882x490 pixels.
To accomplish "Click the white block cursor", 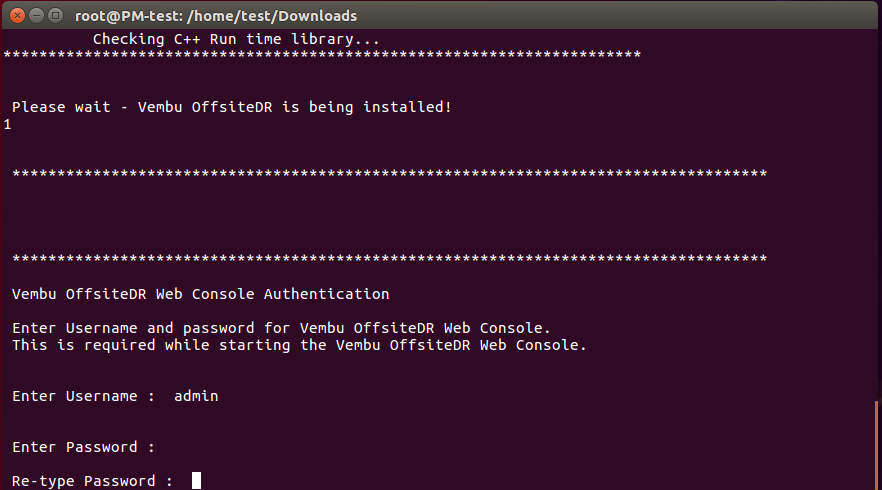I will [196, 480].
